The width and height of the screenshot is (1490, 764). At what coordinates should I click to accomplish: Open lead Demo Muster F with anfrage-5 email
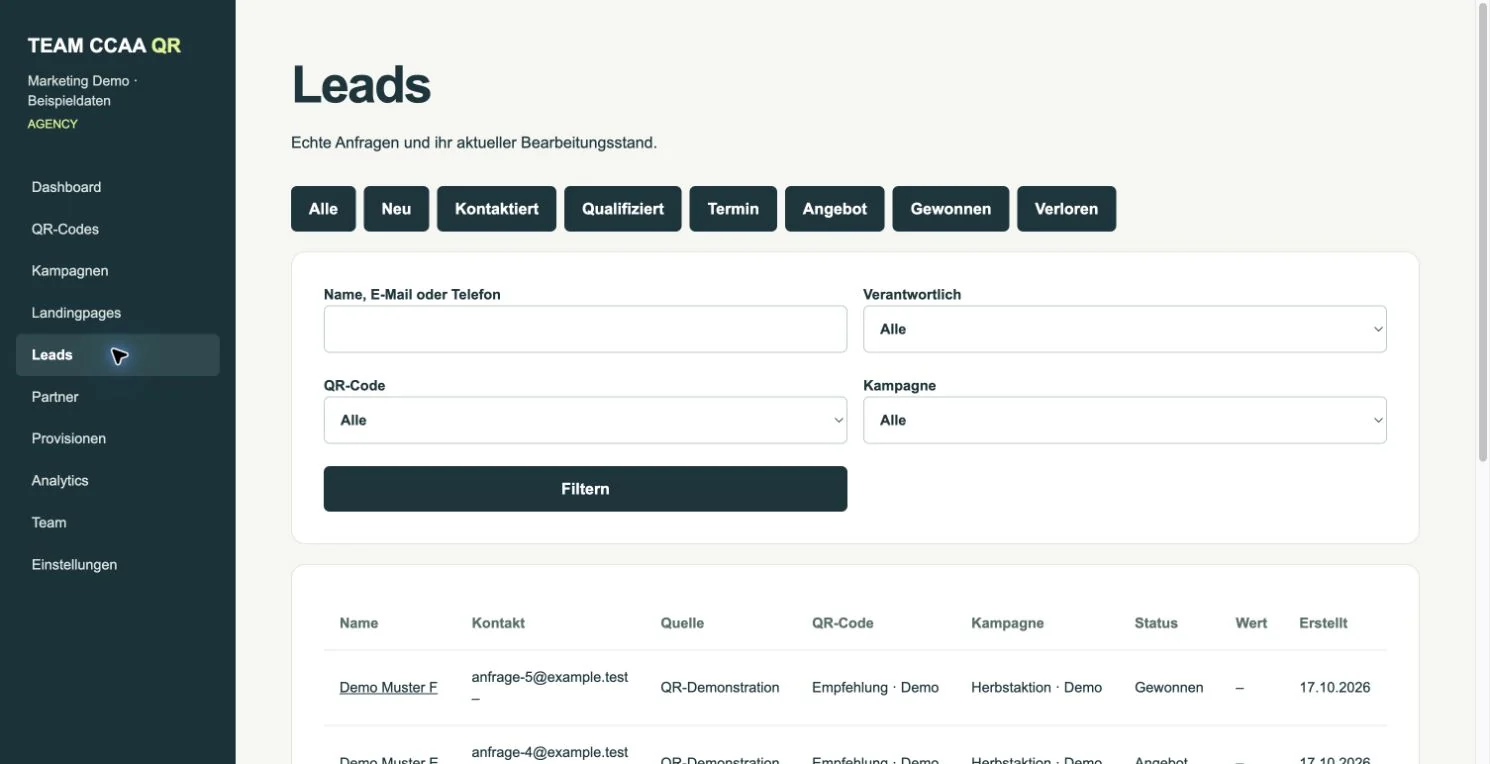[x=388, y=688]
